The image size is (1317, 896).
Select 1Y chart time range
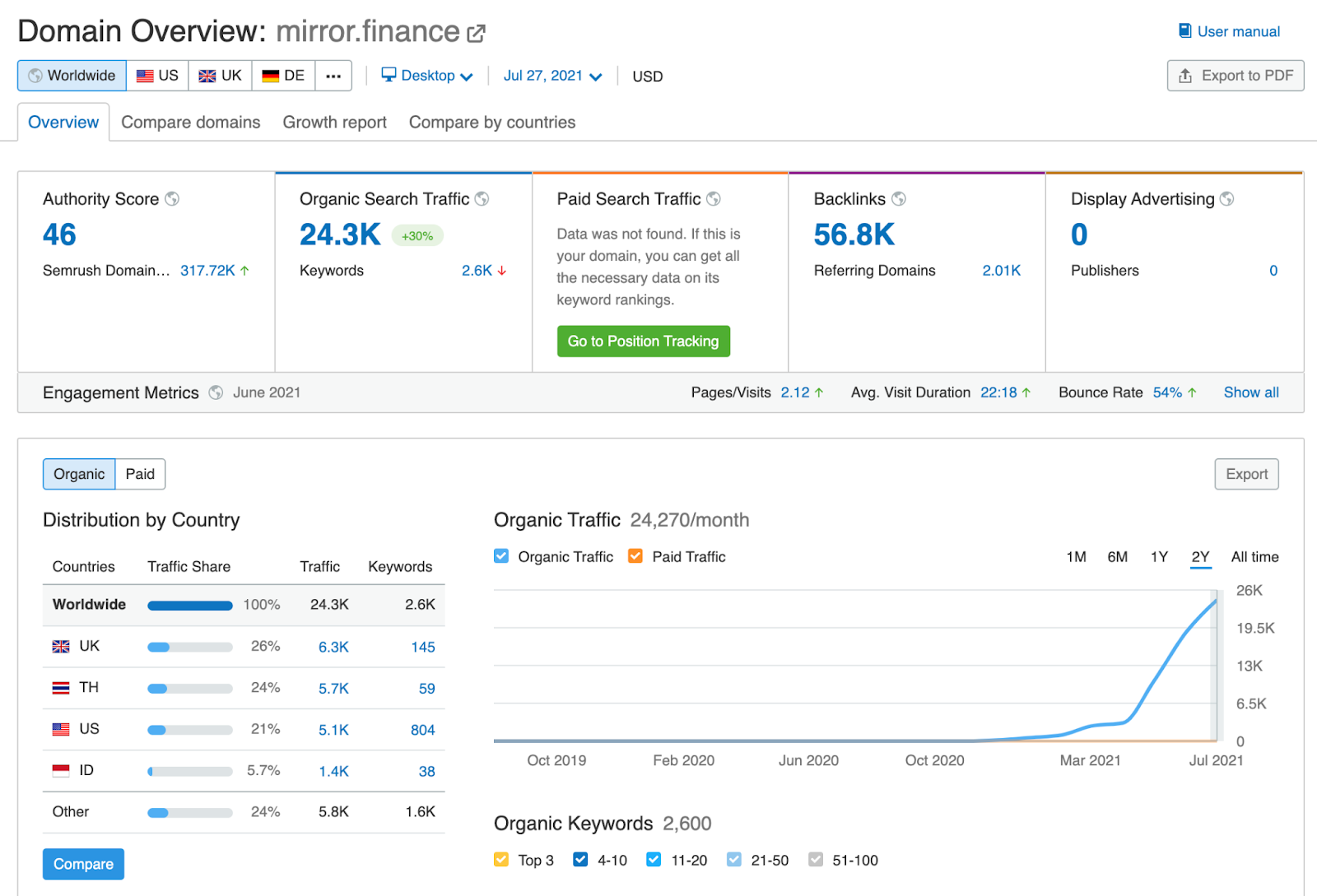(1159, 557)
